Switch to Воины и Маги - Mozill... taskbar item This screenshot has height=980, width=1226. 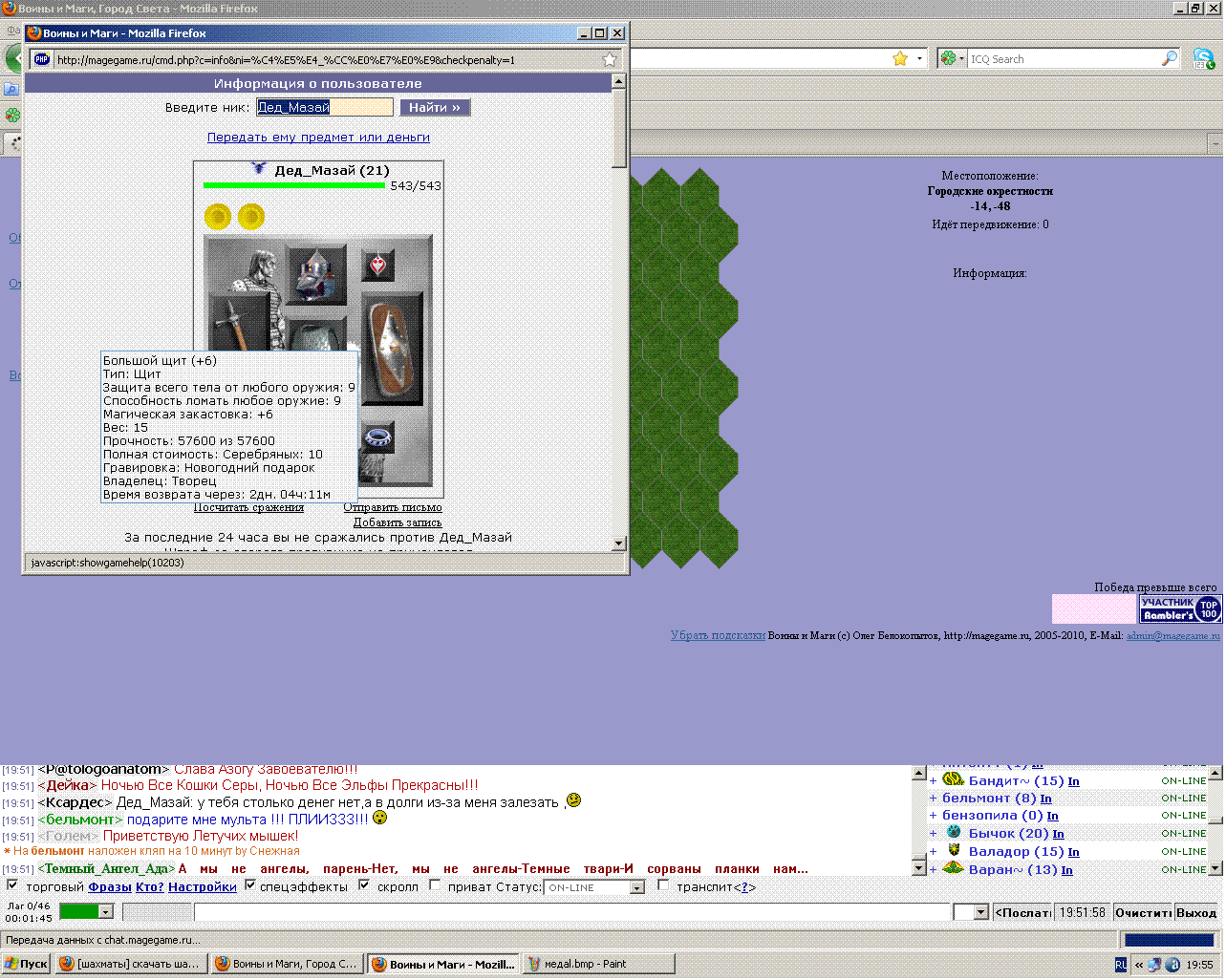pyautogui.click(x=442, y=964)
